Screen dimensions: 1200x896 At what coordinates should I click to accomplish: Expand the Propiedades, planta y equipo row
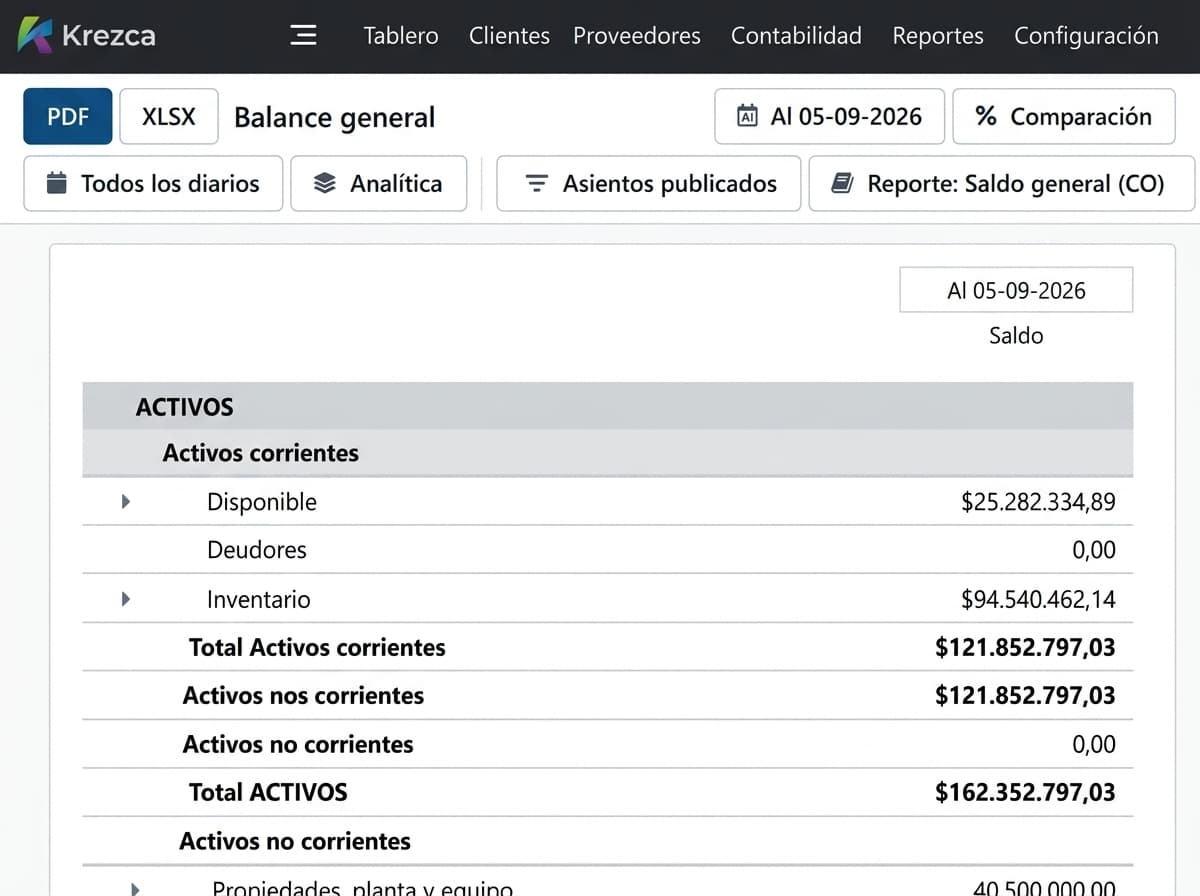click(136, 888)
